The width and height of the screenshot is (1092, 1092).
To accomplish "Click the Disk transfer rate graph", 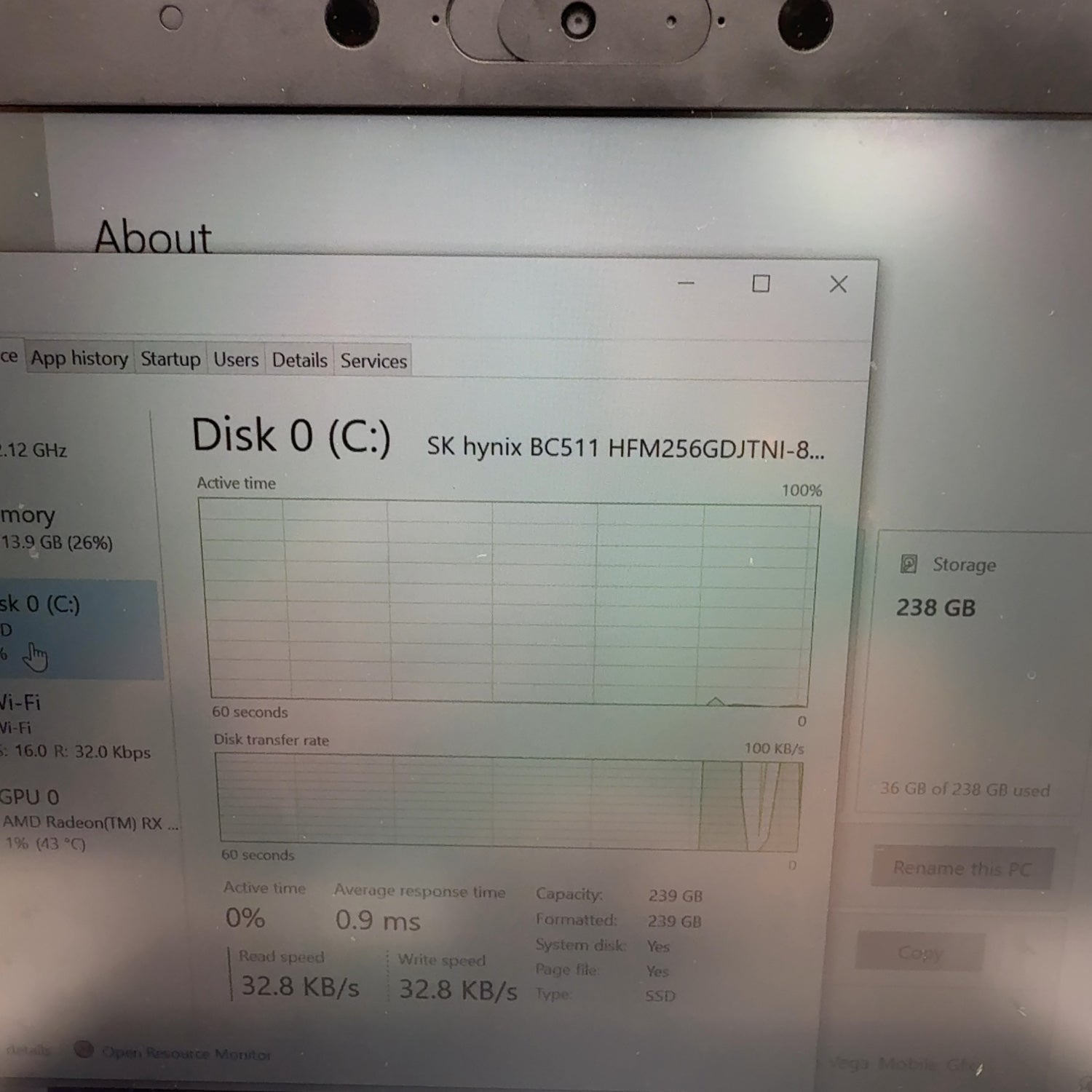I will [x=509, y=803].
